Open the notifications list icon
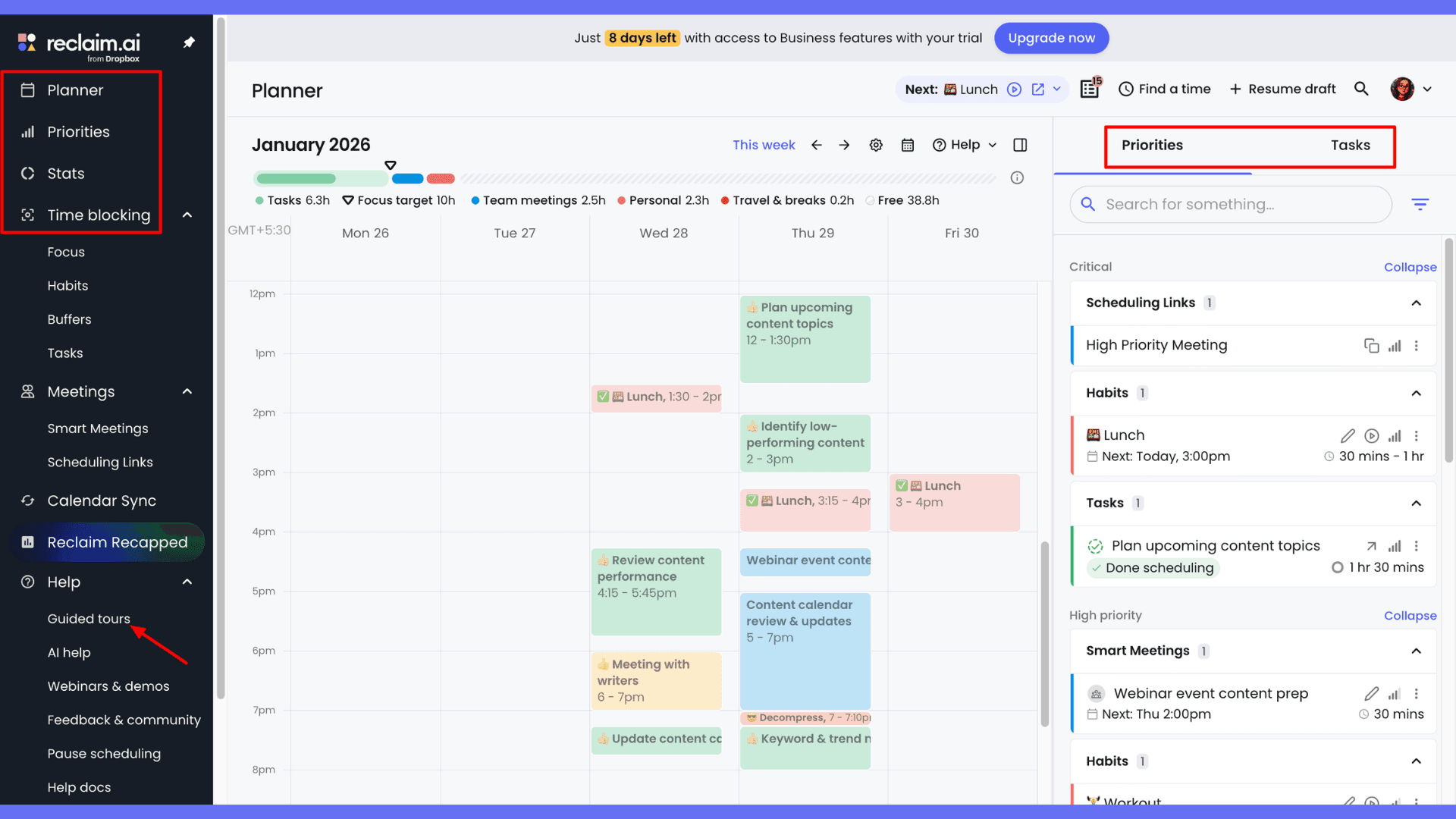This screenshot has height=819, width=1456. (1090, 89)
